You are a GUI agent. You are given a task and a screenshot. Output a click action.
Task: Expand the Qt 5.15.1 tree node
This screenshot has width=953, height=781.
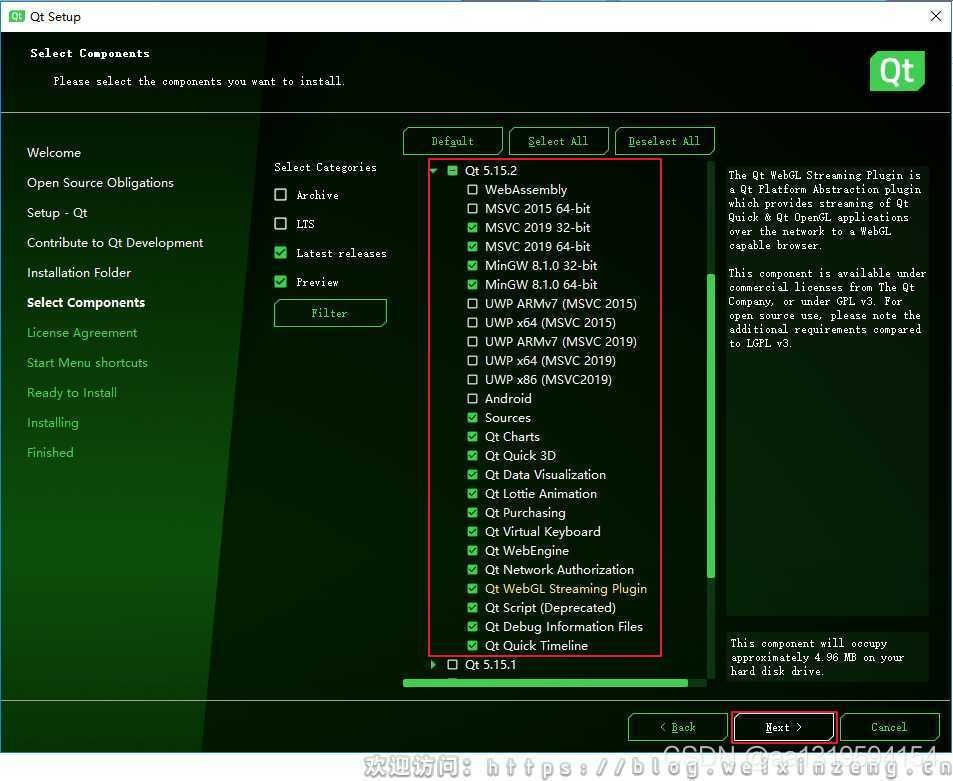[433, 664]
